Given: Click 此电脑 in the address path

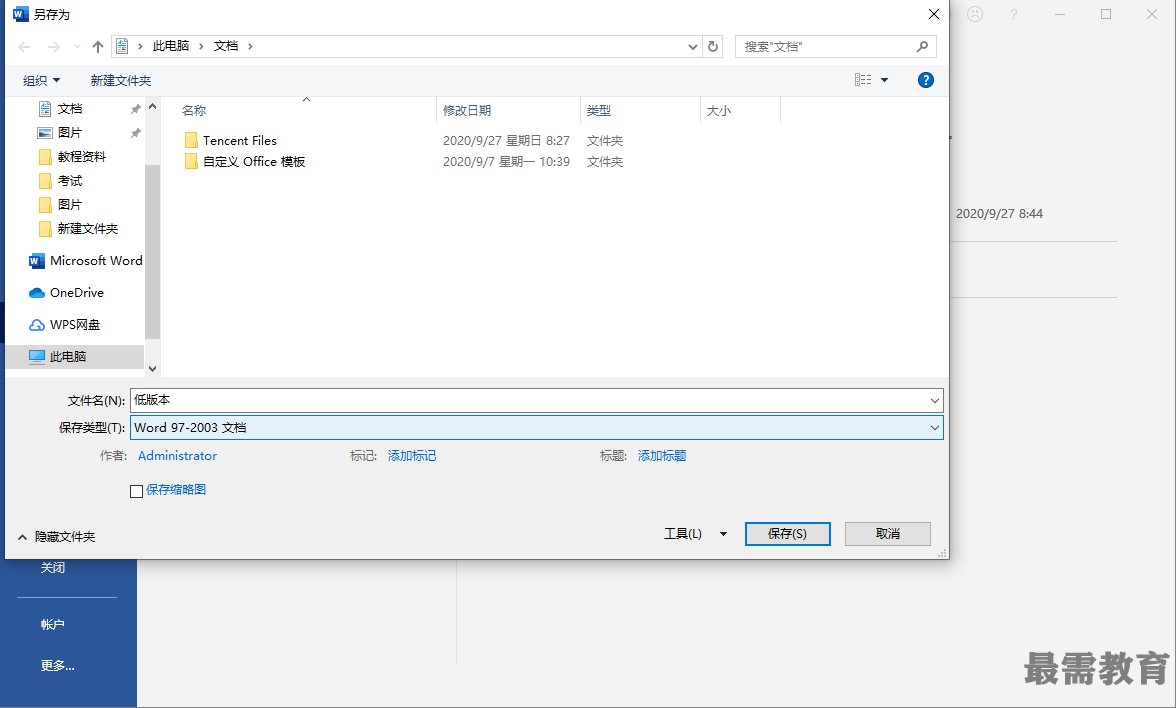Looking at the screenshot, I should coord(171,46).
